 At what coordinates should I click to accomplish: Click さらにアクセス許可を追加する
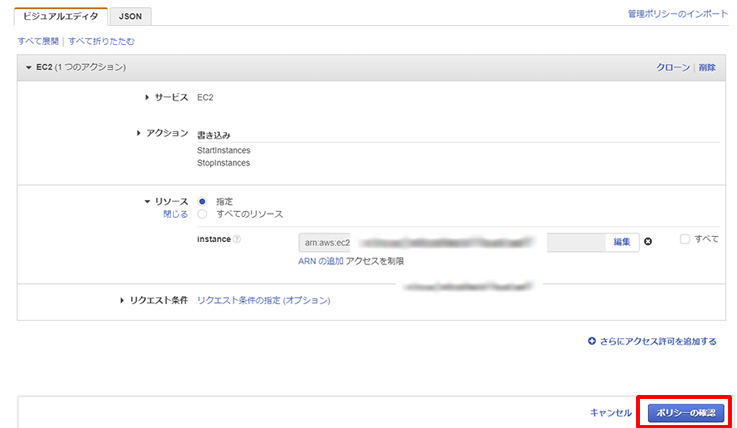658,342
